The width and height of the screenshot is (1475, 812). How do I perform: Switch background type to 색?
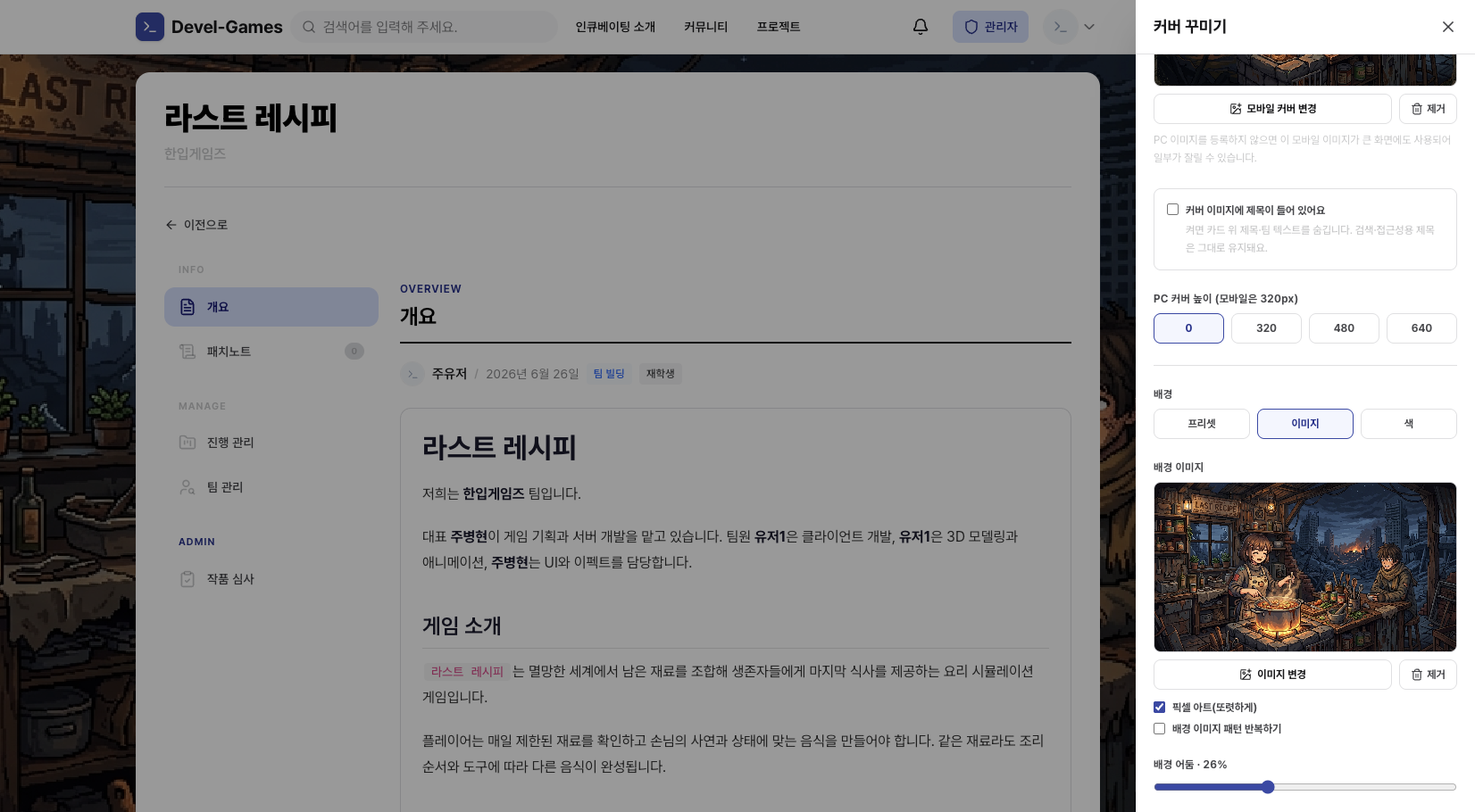tap(1409, 424)
